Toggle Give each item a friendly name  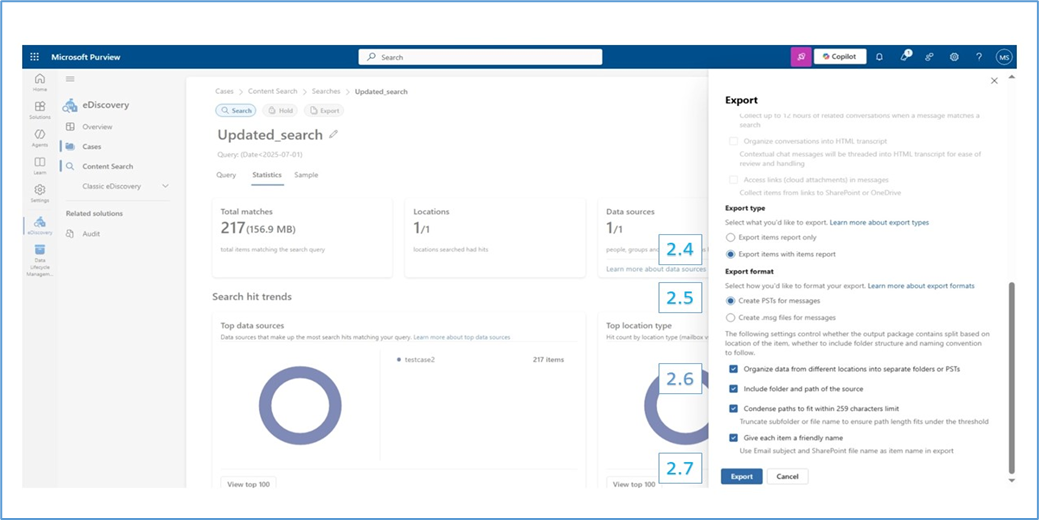click(734, 438)
